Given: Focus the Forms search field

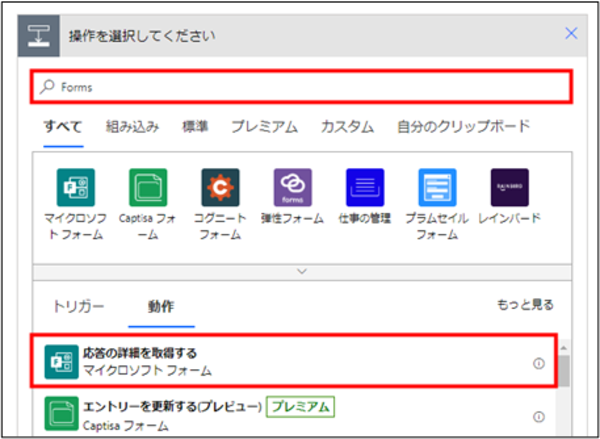Looking at the screenshot, I should coord(302,86).
